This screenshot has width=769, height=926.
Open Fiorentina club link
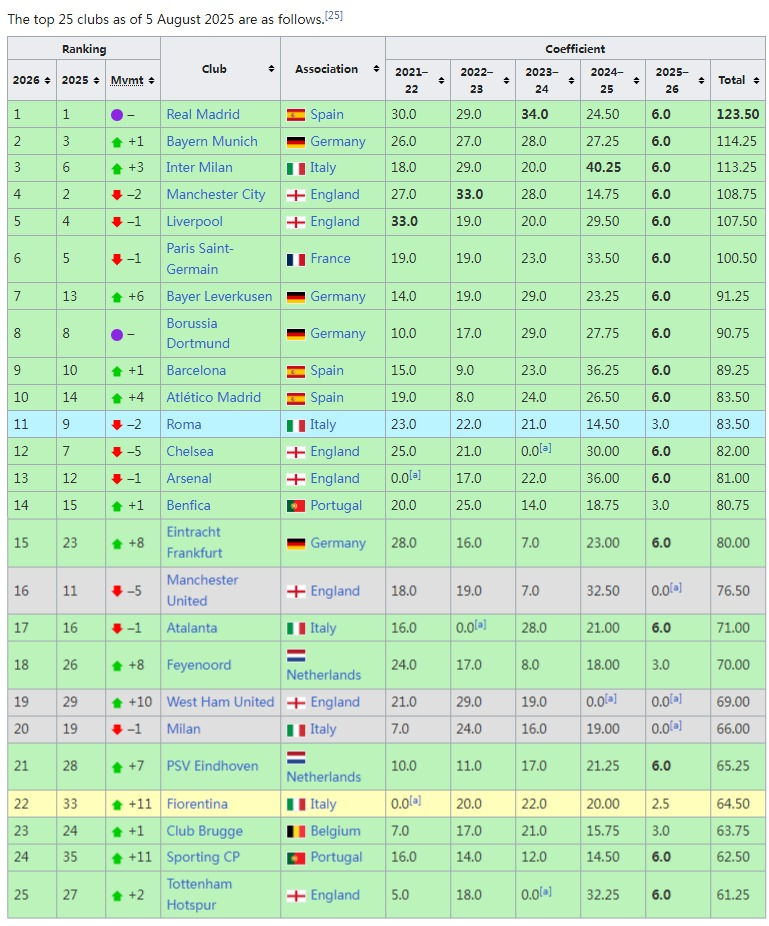point(197,804)
